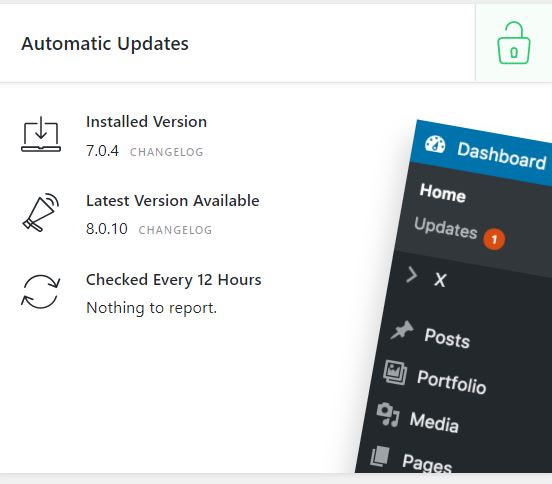
Task: Click the Portfolio images icon
Action: point(395,372)
